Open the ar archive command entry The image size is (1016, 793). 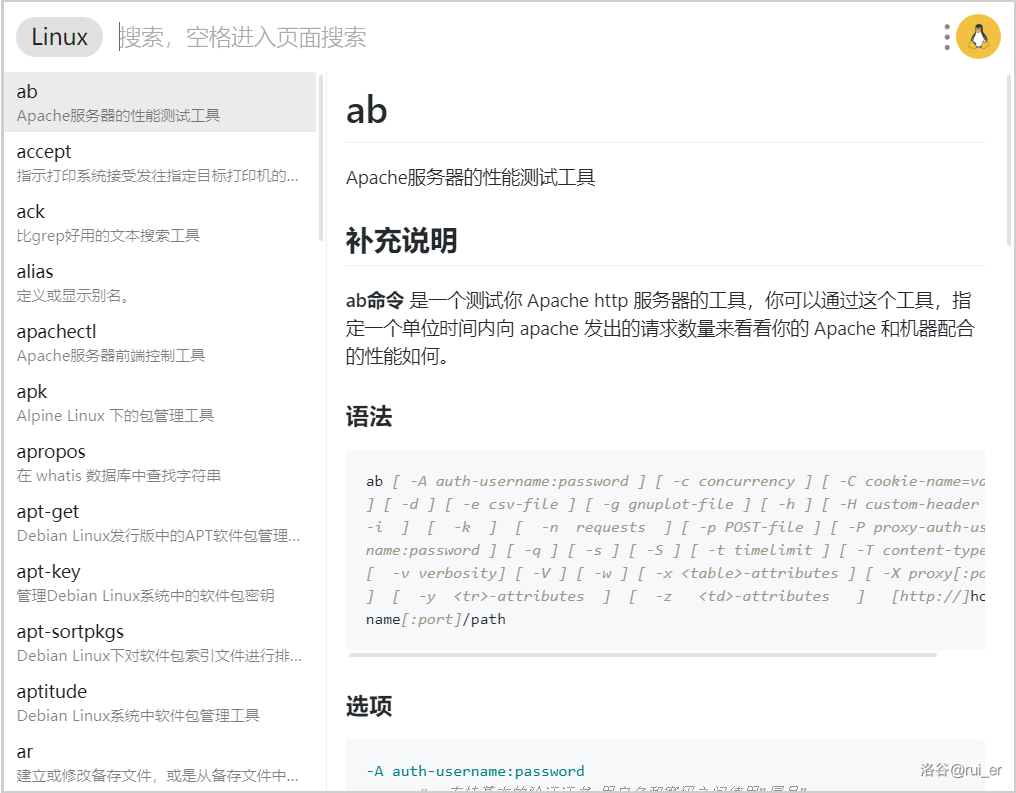[160, 762]
